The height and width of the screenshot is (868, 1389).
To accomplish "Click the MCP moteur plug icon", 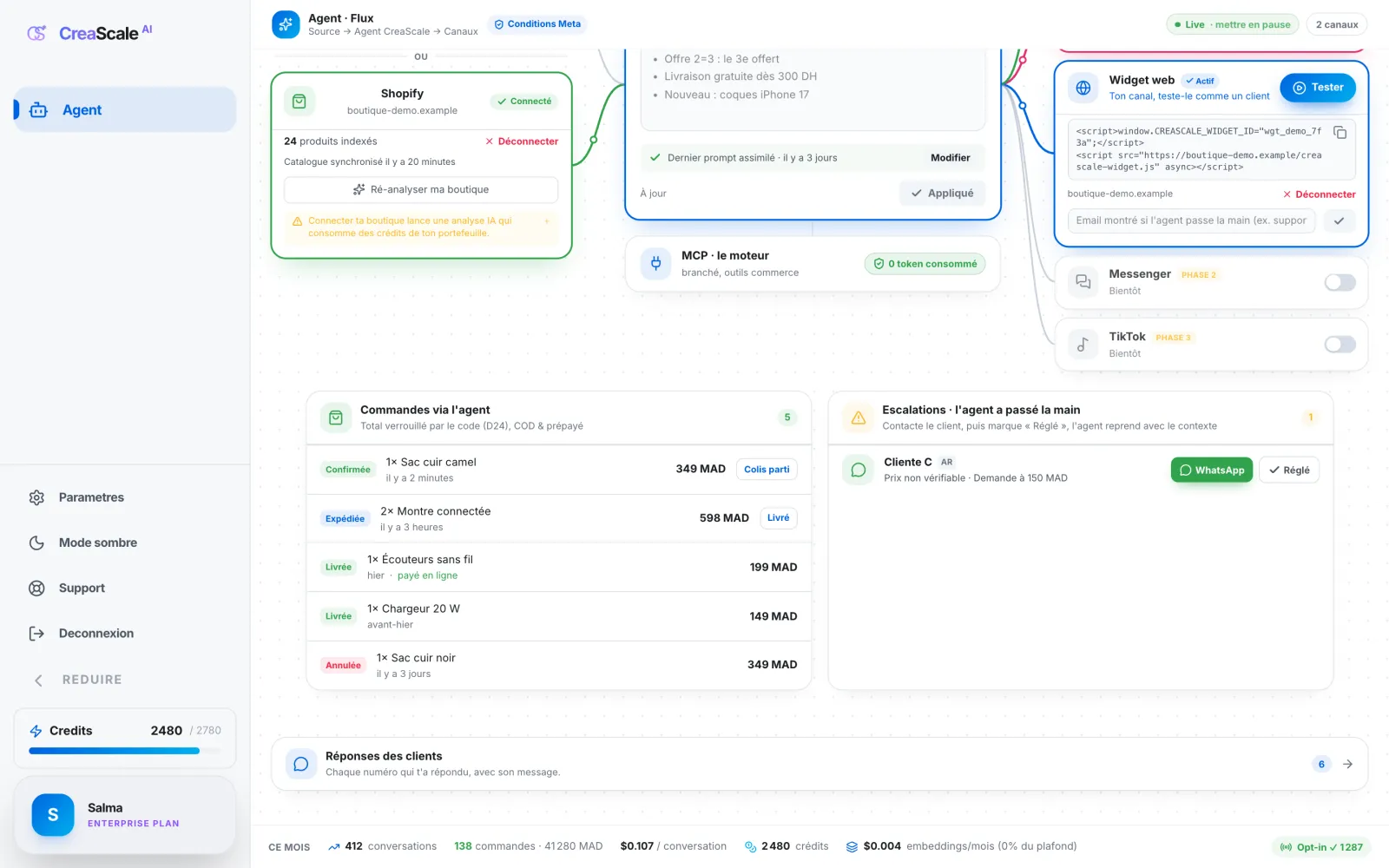I will tap(656, 263).
